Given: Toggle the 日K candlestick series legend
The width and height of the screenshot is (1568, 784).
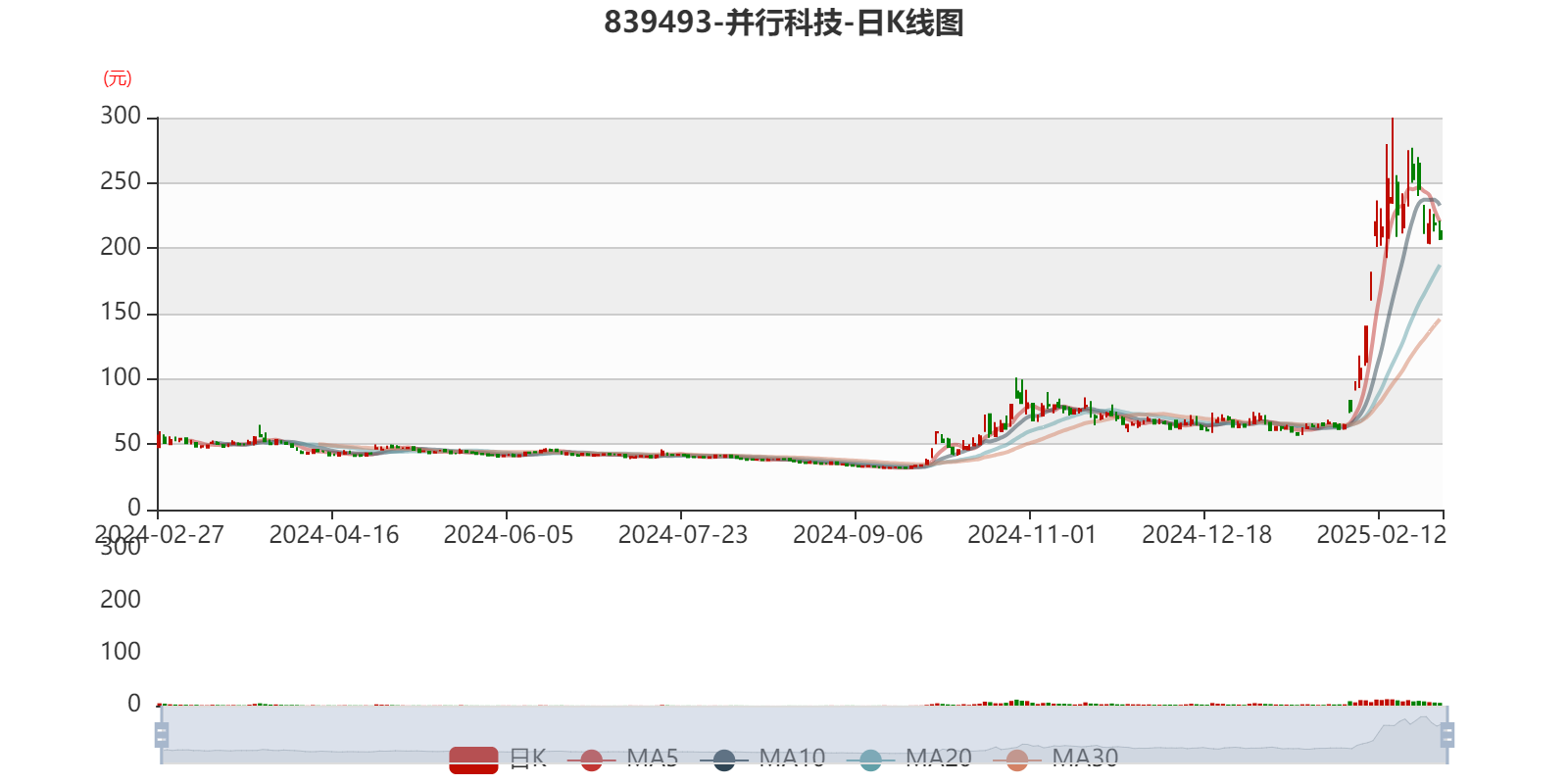Looking at the screenshot, I should click(x=498, y=759).
